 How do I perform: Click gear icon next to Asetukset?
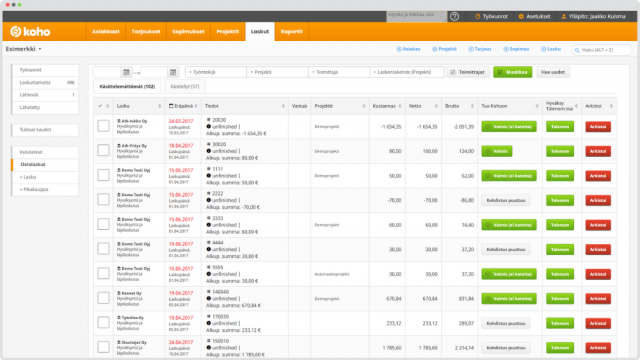pyautogui.click(x=521, y=17)
